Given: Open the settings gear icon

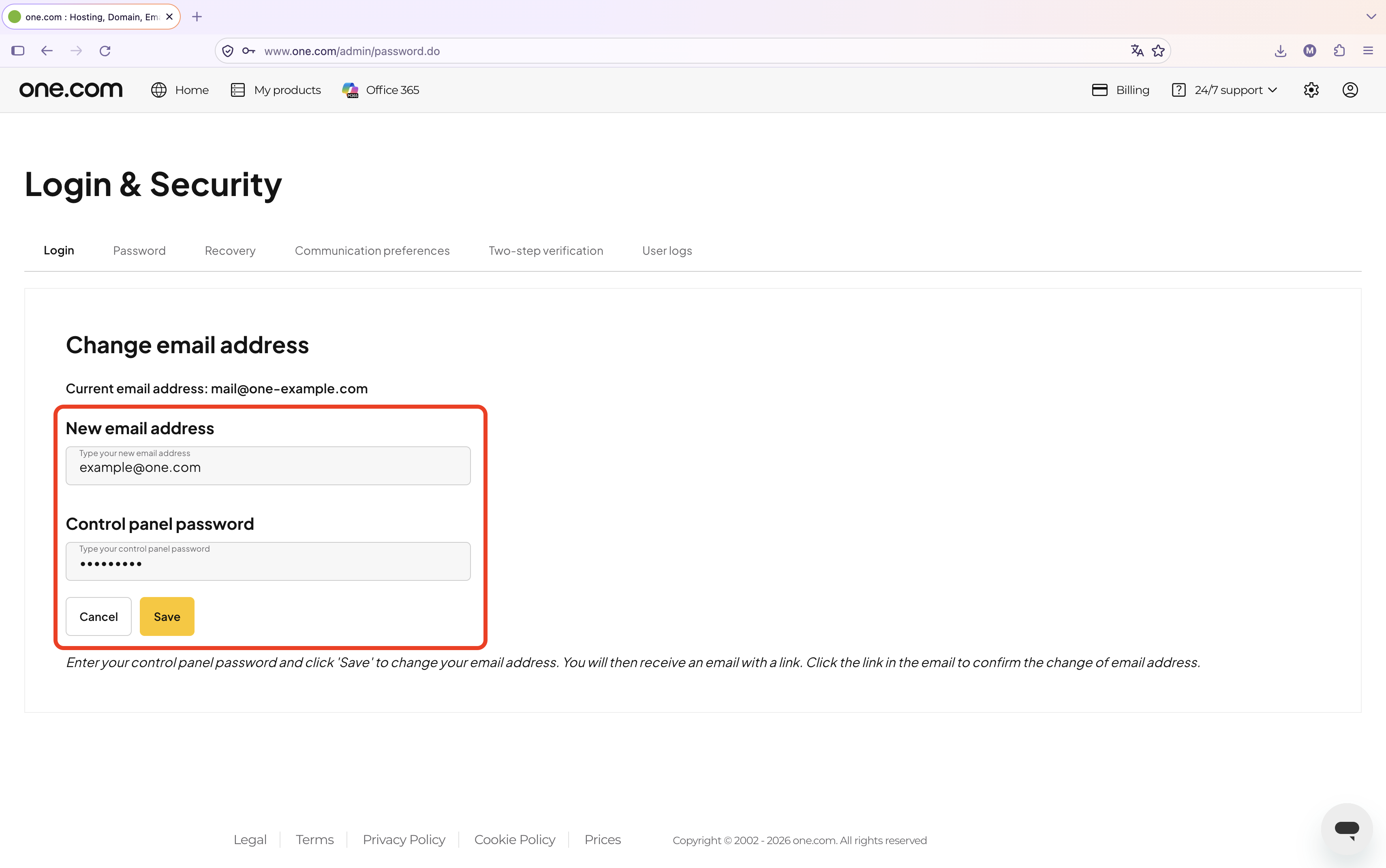Looking at the screenshot, I should 1311,90.
